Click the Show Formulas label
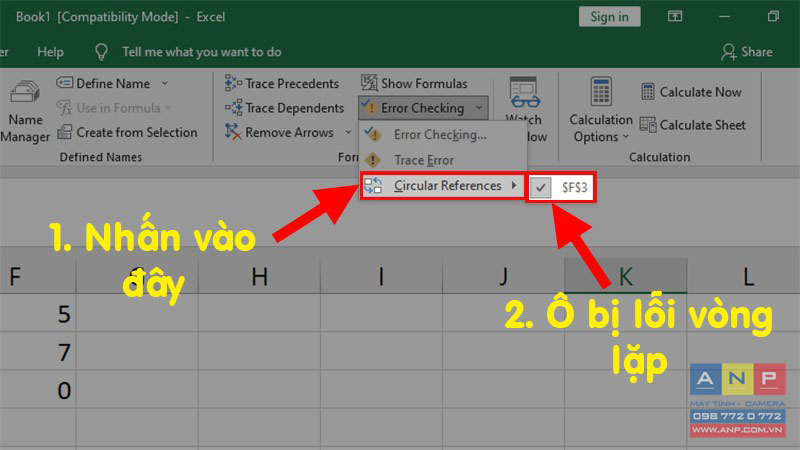Viewport: 800px width, 450px height. point(424,84)
